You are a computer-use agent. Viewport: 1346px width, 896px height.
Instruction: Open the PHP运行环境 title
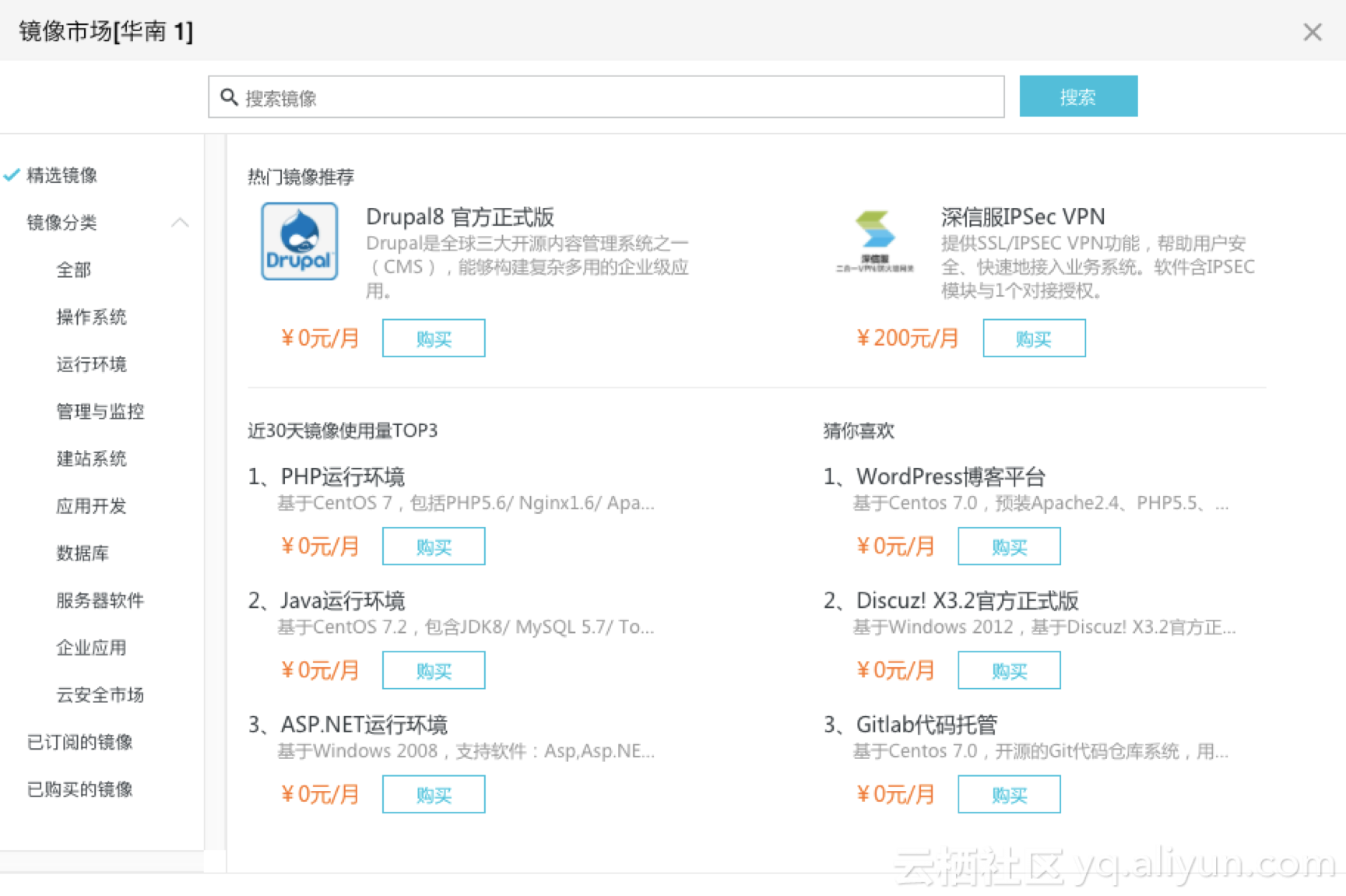[343, 476]
